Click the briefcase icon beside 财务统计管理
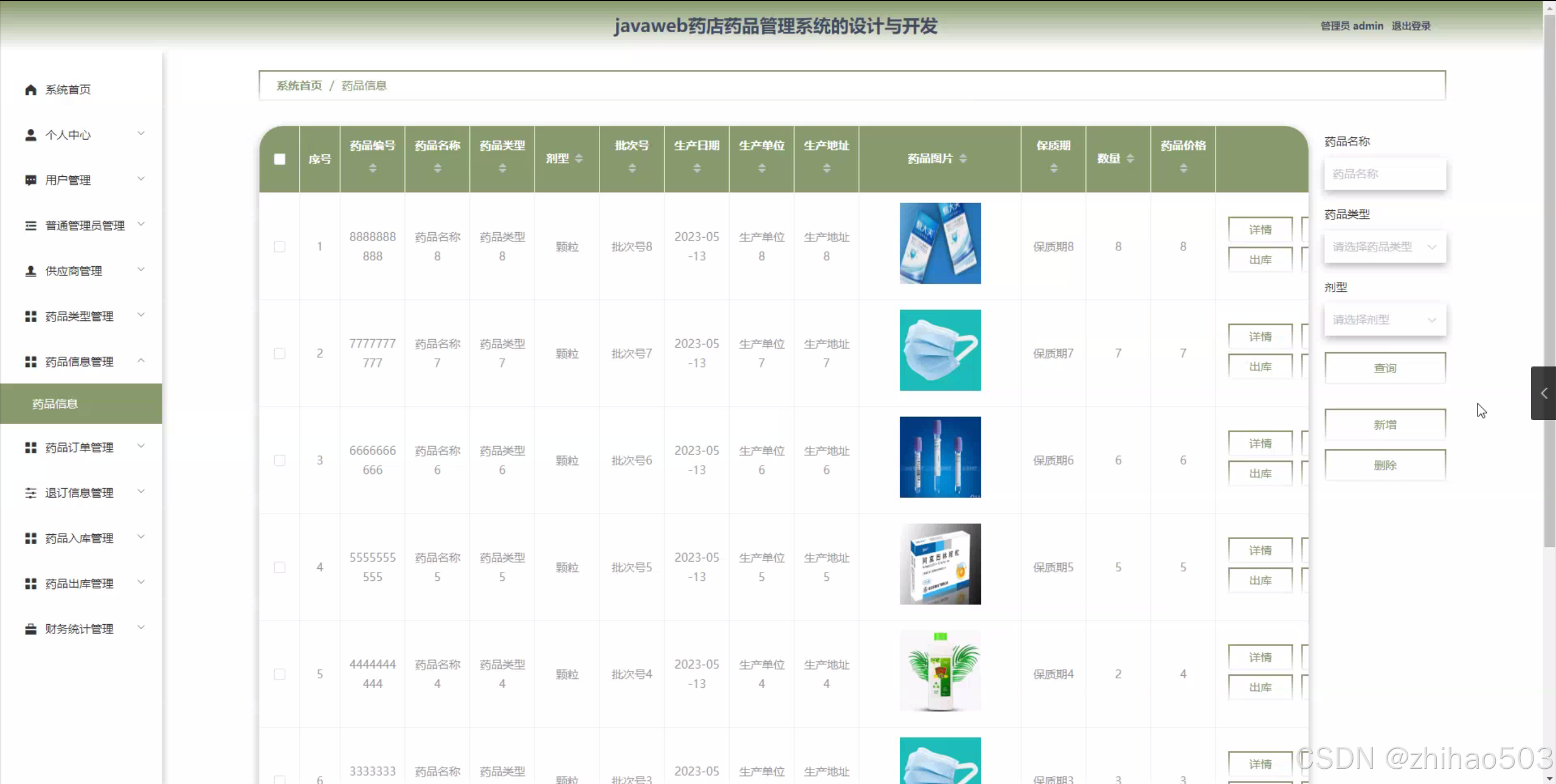 pyautogui.click(x=30, y=629)
